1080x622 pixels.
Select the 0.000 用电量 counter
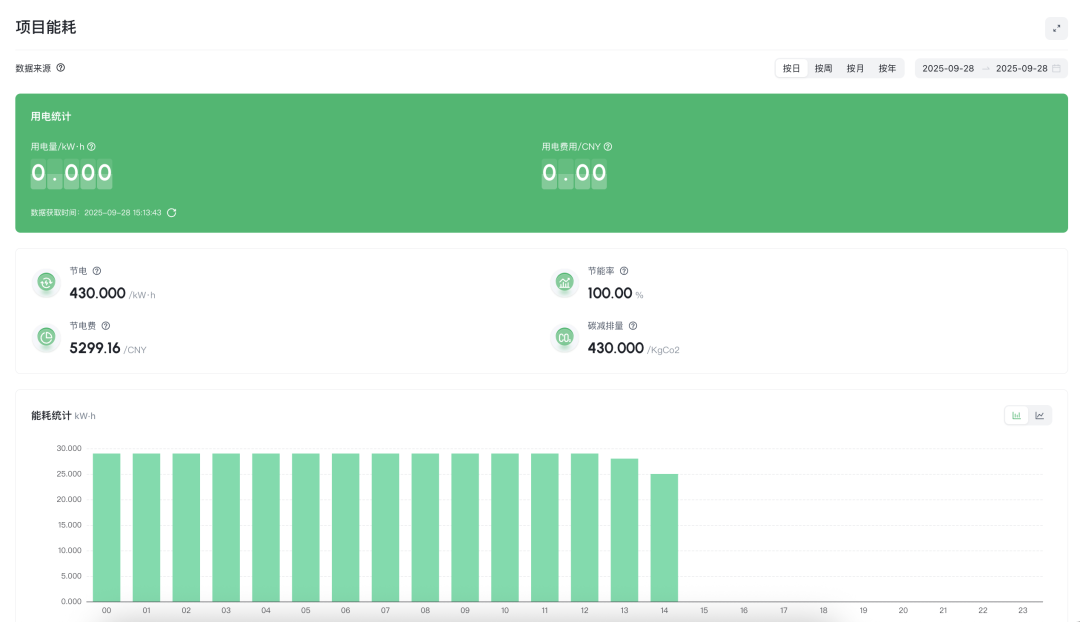pos(71,173)
